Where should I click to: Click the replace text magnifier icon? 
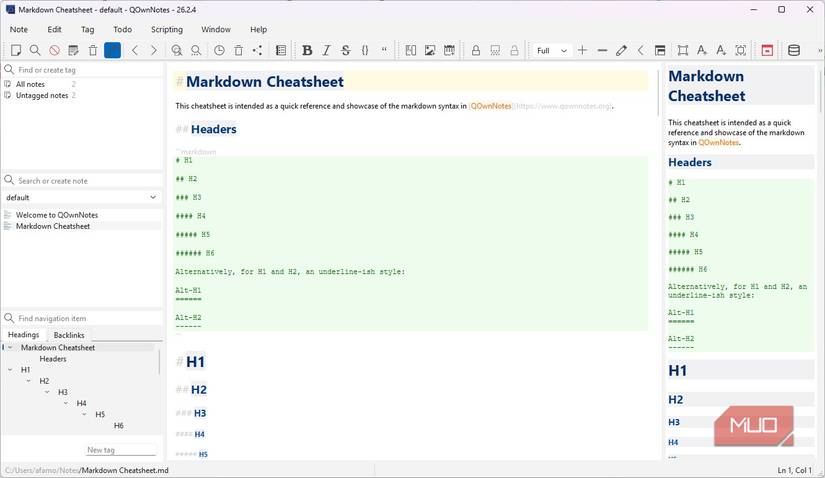click(196, 51)
